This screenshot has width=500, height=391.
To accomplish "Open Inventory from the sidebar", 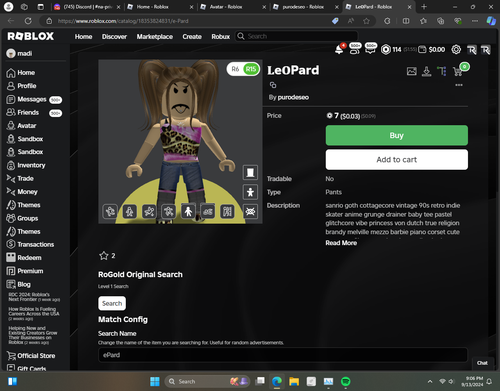I will [26, 165].
